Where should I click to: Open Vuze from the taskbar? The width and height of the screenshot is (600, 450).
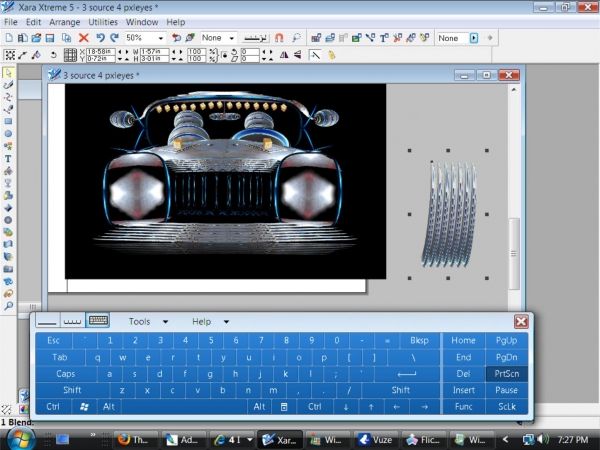(377, 440)
